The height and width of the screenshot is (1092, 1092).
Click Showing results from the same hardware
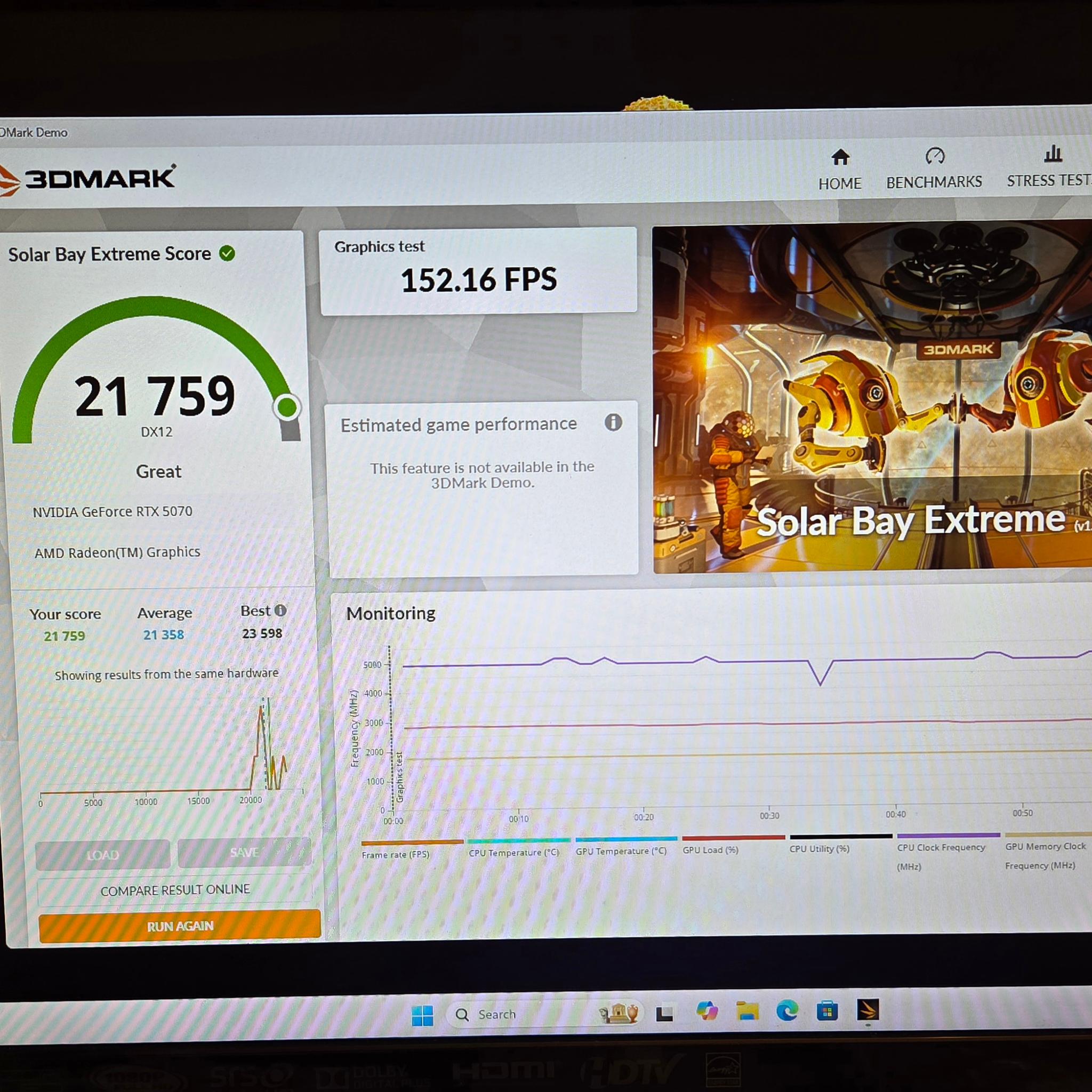pos(166,674)
